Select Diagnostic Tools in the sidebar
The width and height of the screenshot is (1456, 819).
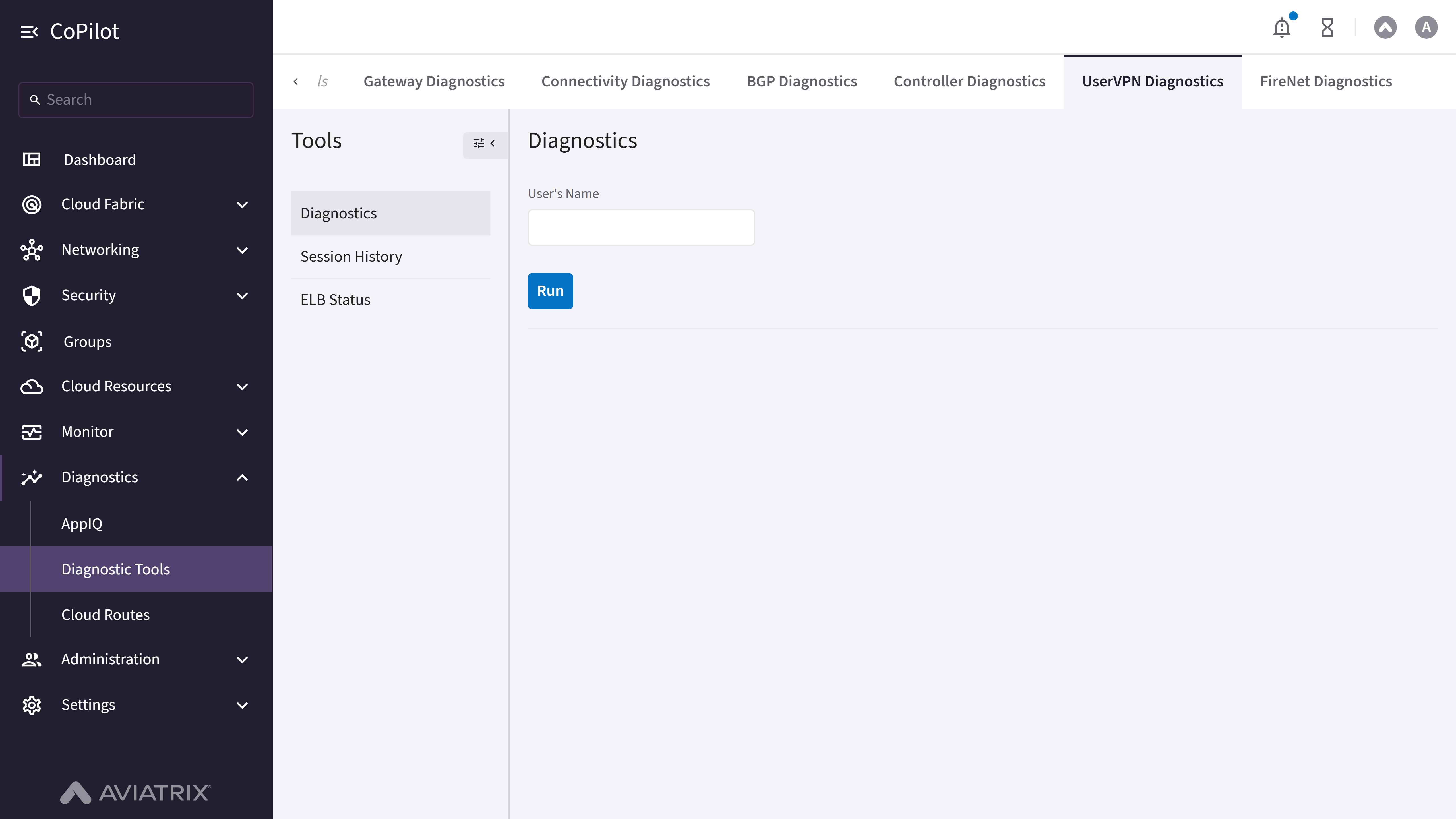136,569
